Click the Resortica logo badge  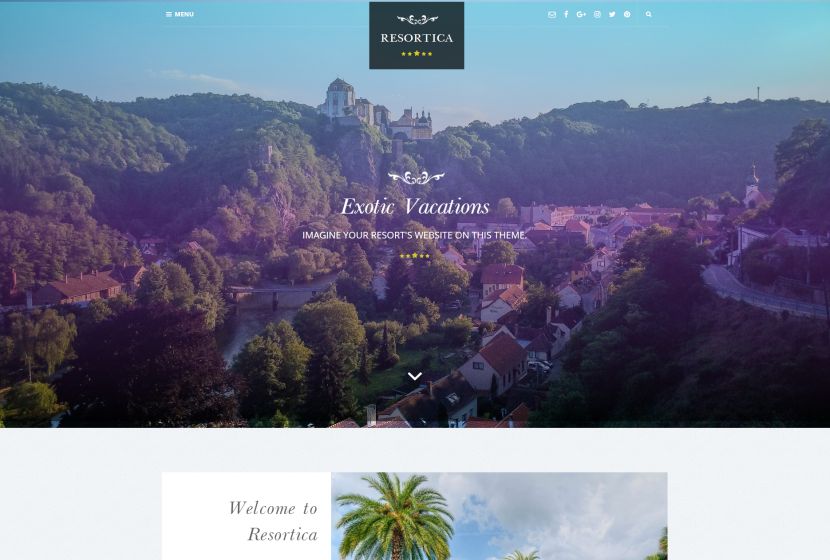(417, 35)
